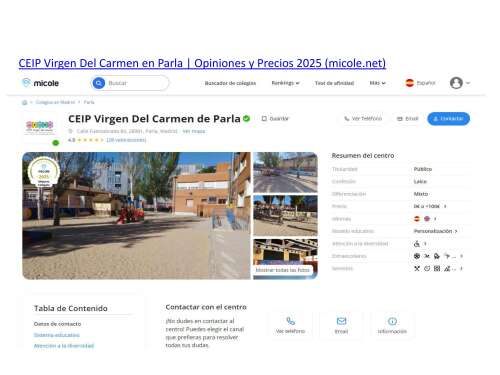
Task: Open the valoraciones reviews link
Action: tap(126, 140)
